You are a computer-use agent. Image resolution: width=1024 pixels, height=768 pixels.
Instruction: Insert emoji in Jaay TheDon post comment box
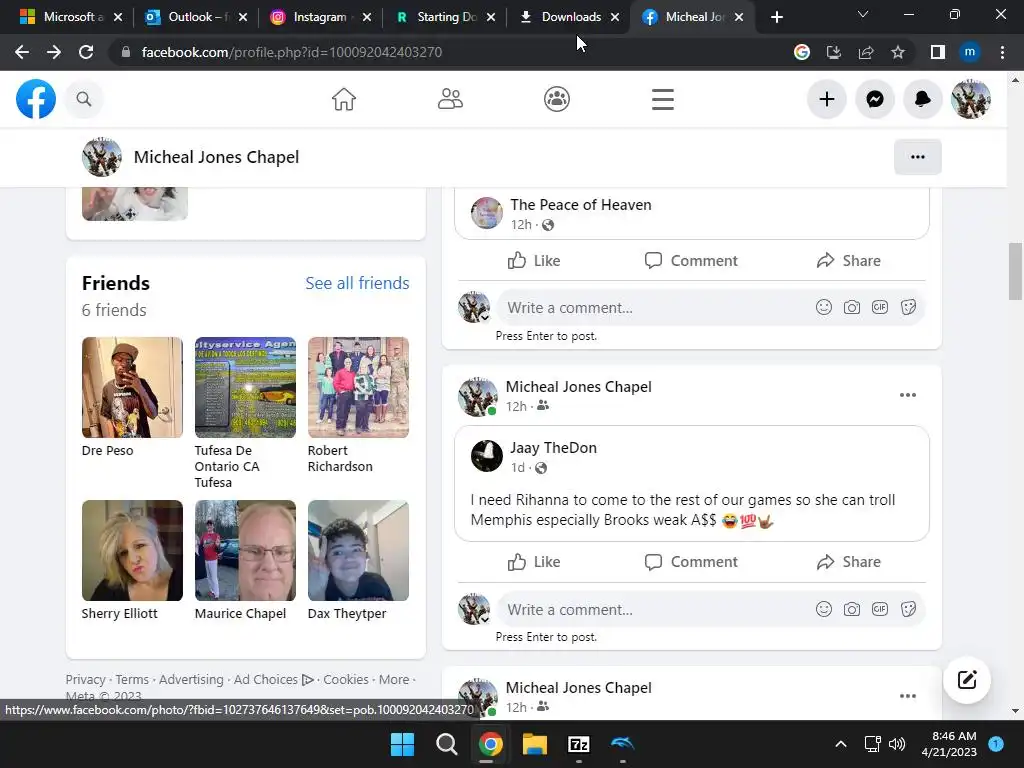point(824,609)
